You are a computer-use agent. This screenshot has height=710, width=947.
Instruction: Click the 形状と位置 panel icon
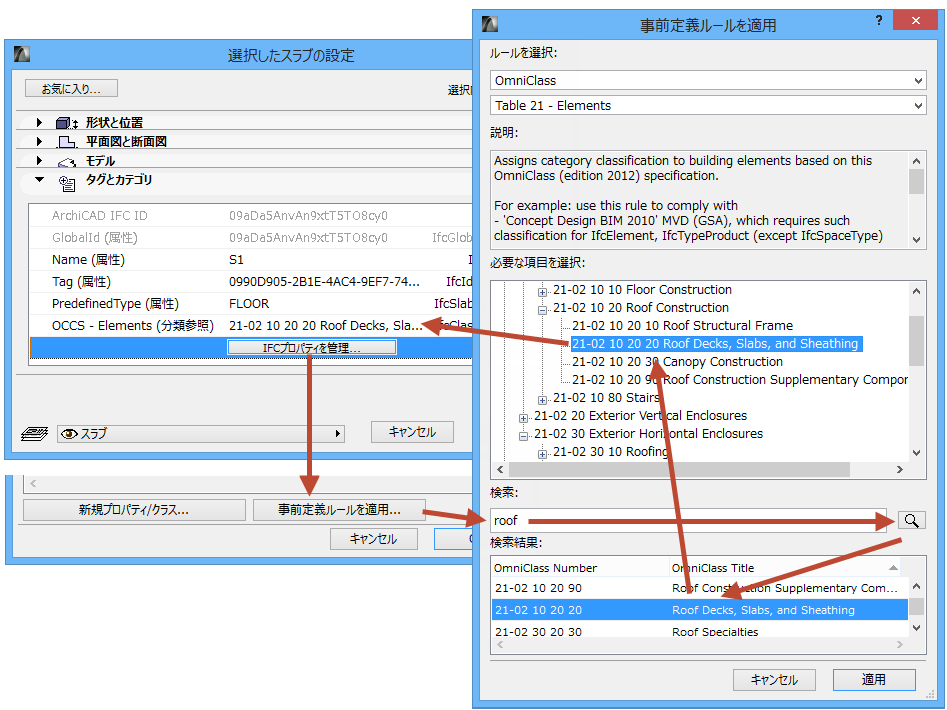[x=66, y=123]
